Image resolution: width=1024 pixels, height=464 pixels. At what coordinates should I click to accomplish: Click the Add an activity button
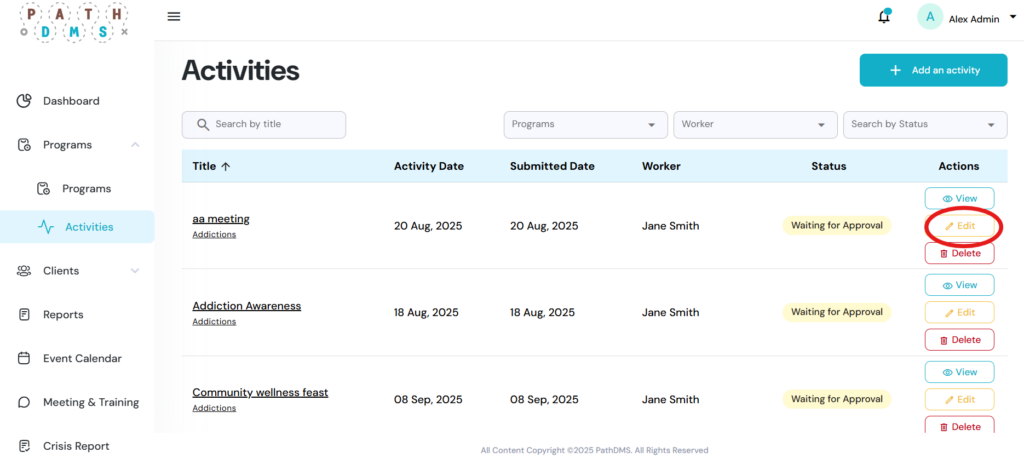[933, 71]
